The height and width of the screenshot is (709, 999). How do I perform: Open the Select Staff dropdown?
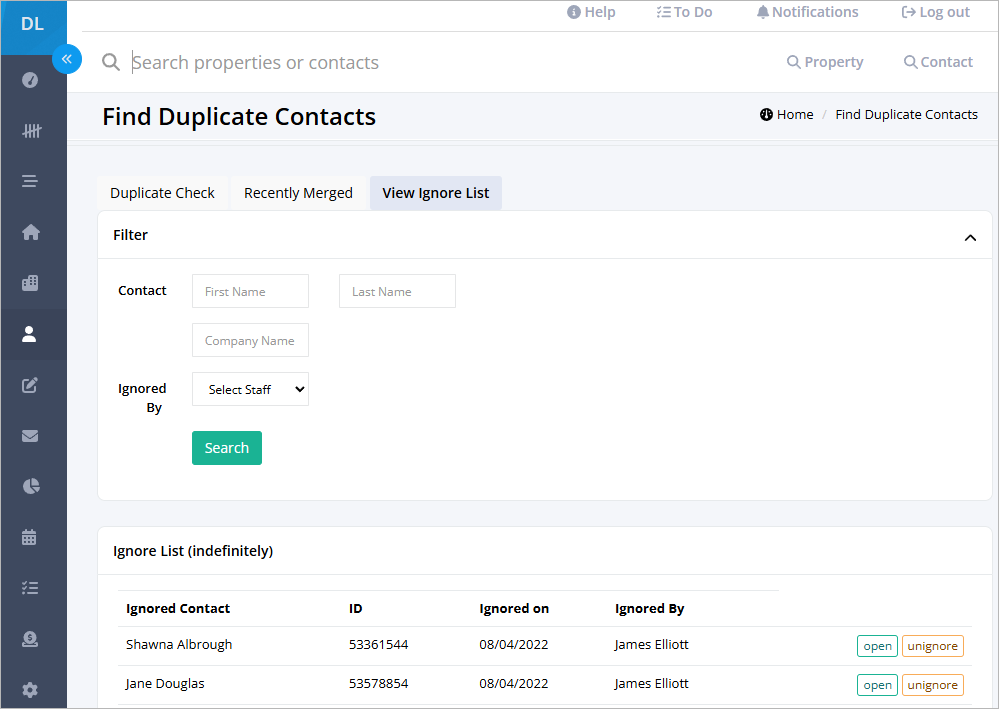point(250,389)
